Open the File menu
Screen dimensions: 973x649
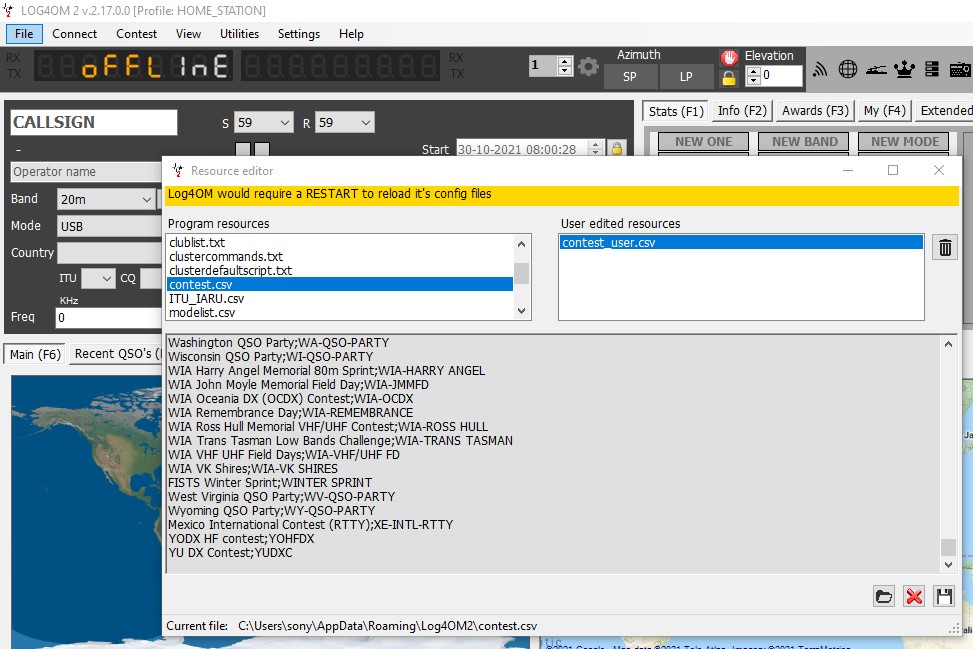tap(24, 34)
